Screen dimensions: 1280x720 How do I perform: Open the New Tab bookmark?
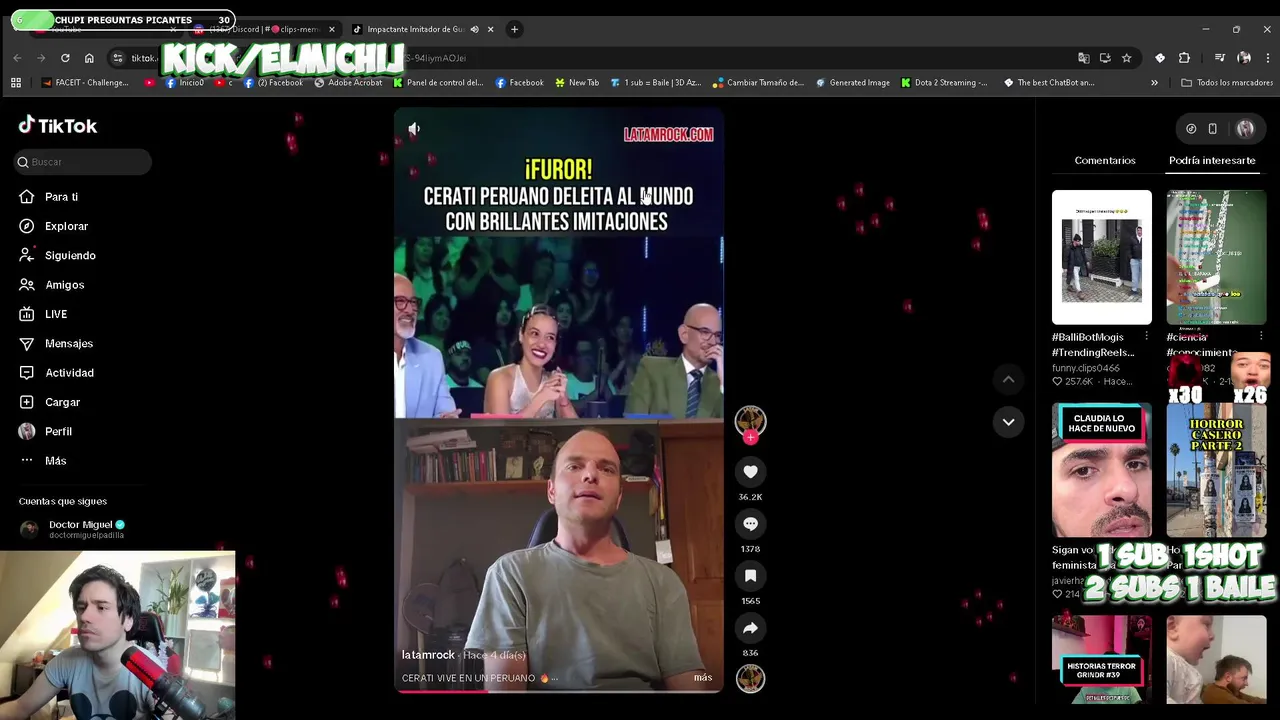(x=576, y=83)
